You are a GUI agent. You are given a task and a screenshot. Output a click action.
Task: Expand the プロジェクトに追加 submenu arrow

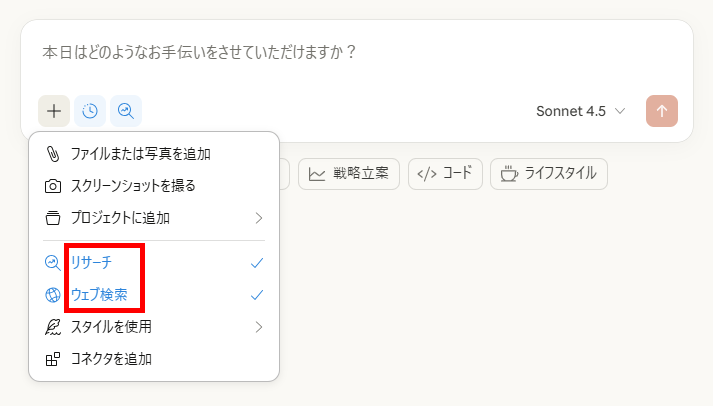258,218
